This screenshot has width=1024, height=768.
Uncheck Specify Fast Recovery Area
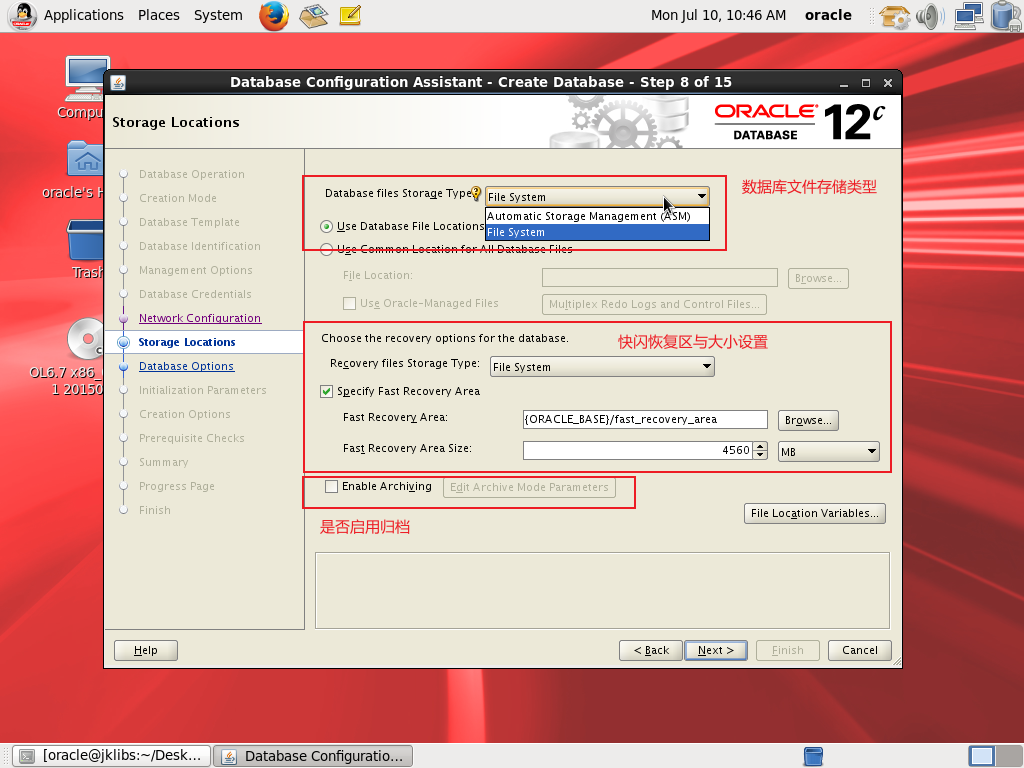(x=327, y=392)
